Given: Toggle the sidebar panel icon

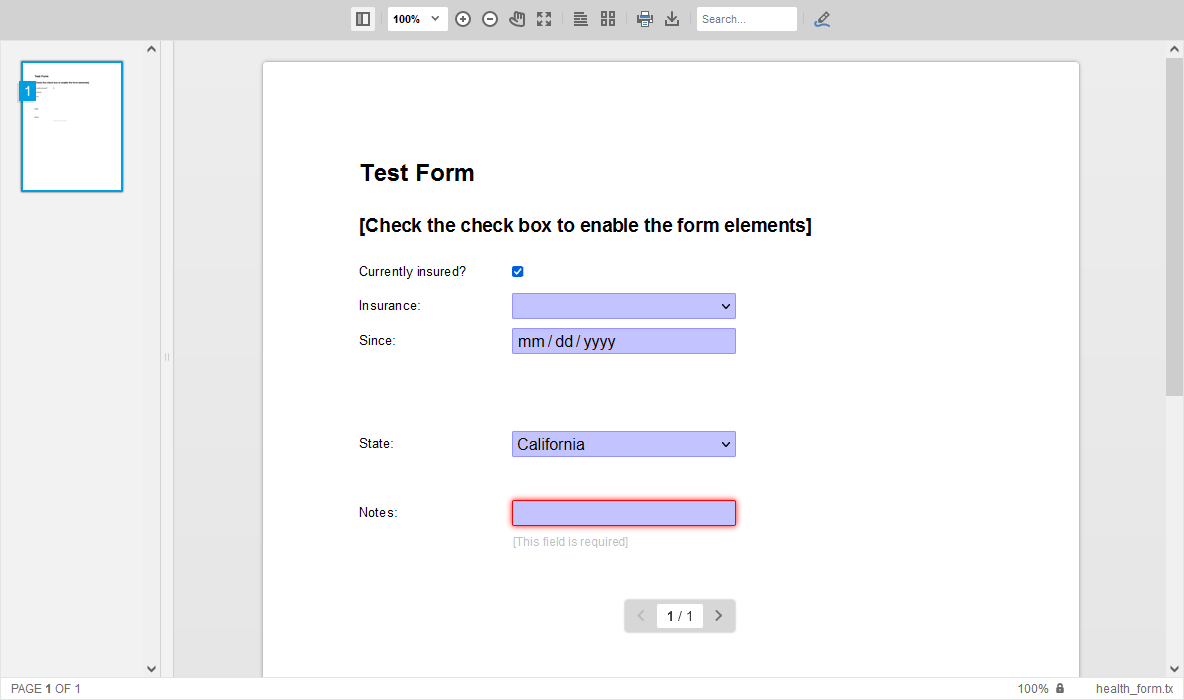Looking at the screenshot, I should pyautogui.click(x=363, y=19).
